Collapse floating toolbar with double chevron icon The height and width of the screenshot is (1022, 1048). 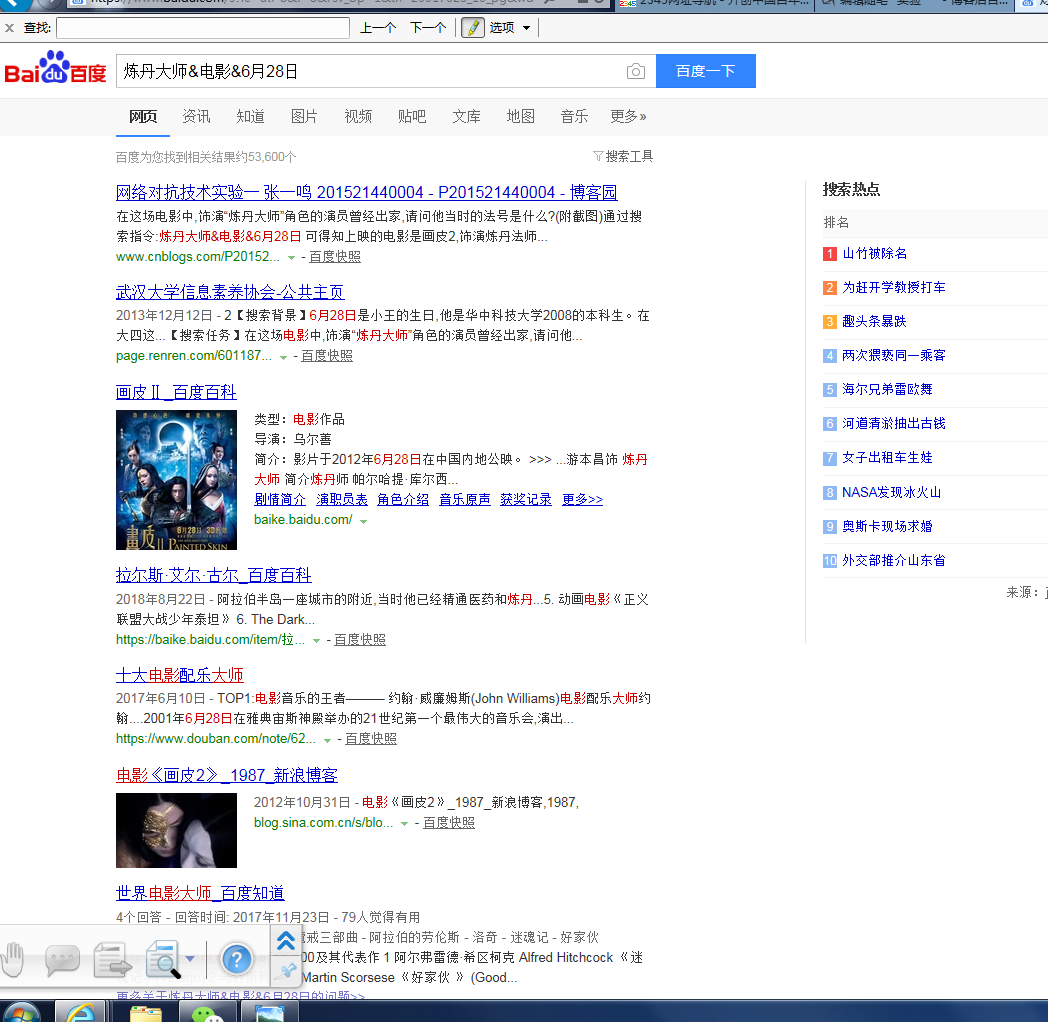click(286, 940)
